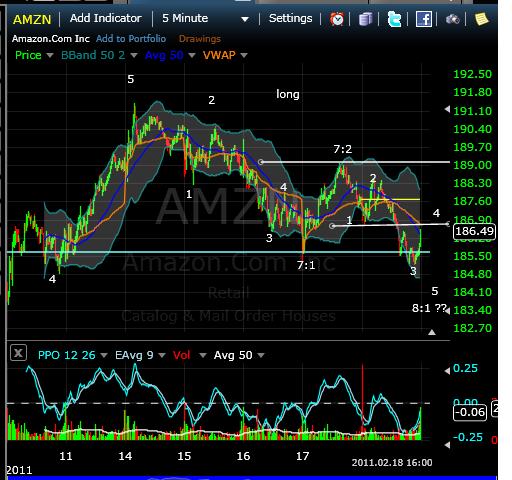Click the BBand 50 2 label
The image size is (512, 480).
click(x=93, y=55)
